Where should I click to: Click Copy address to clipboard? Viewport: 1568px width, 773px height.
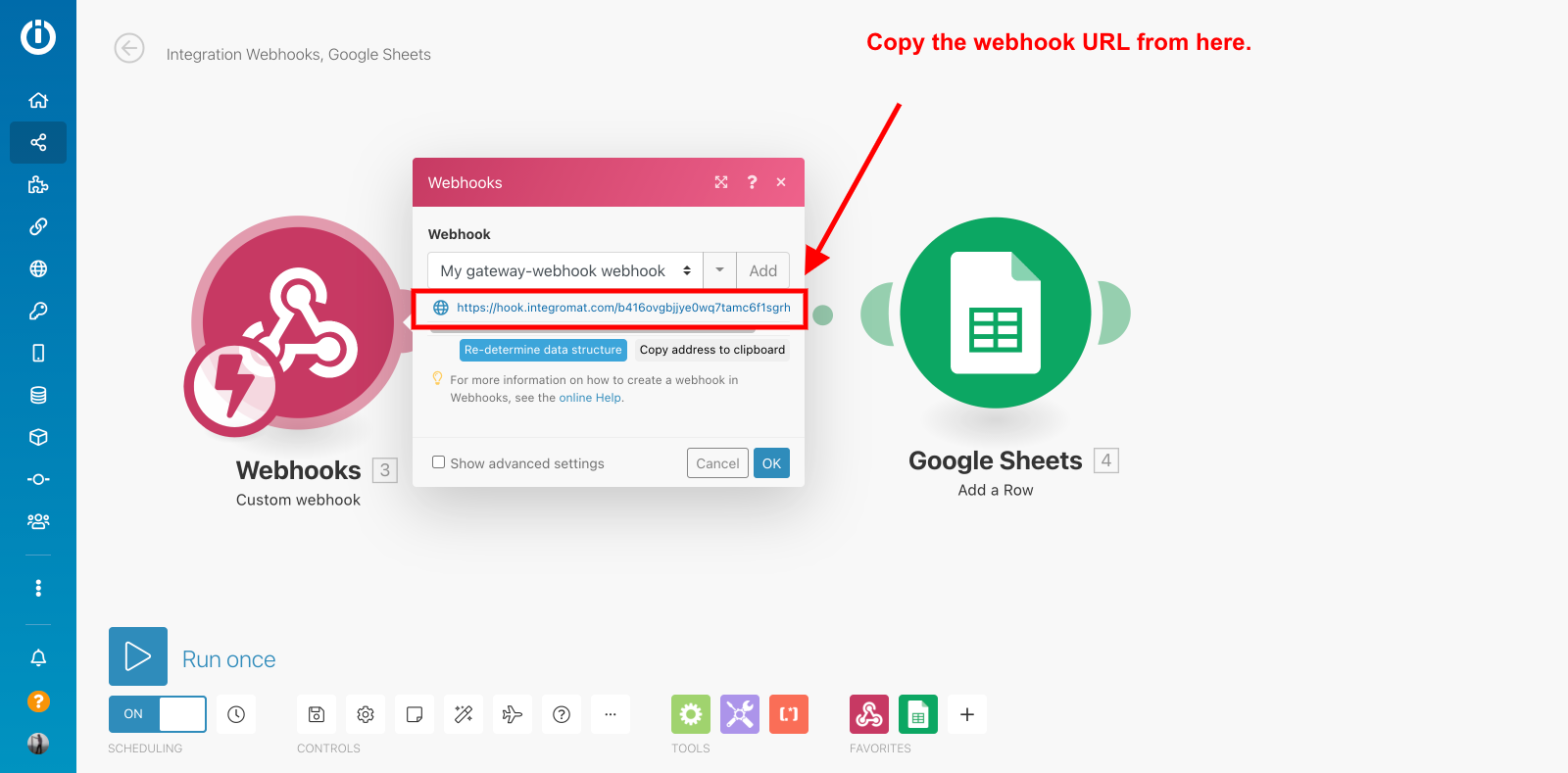[712, 350]
